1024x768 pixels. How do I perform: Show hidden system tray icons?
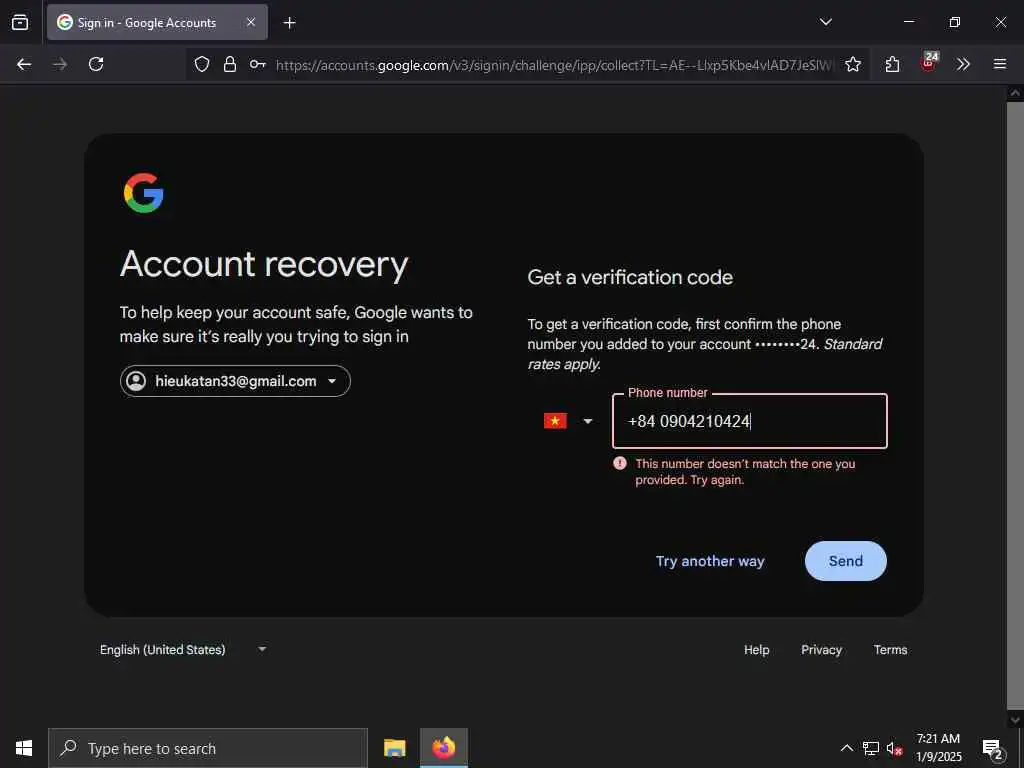[x=846, y=748]
